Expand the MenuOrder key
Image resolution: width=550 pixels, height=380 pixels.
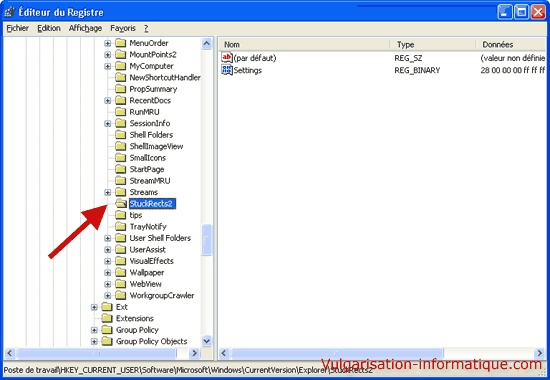click(108, 43)
